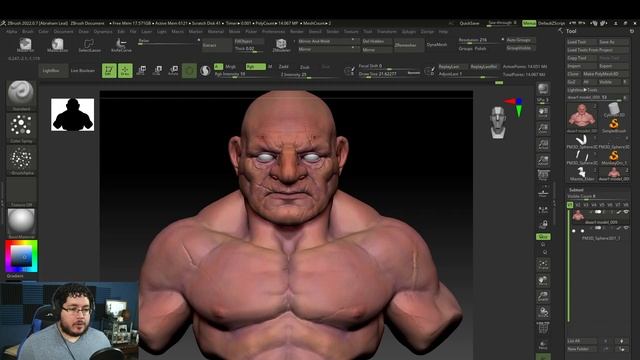
Task: Click the BPR render icon
Action: click(x=543, y=89)
